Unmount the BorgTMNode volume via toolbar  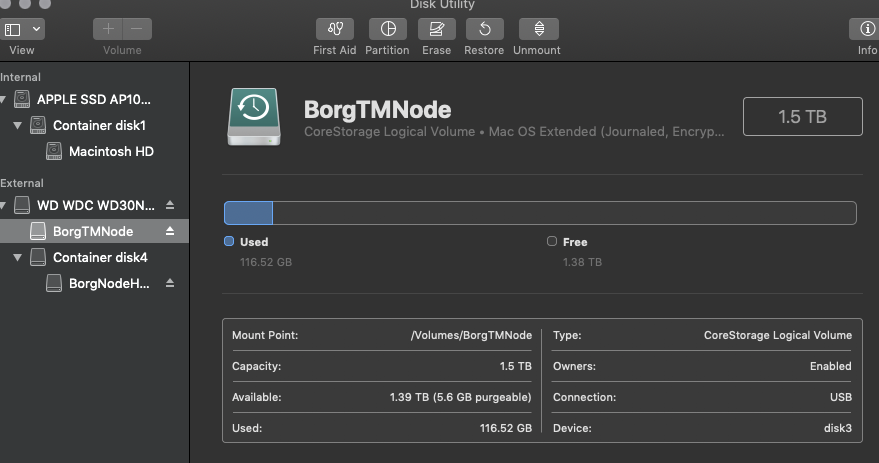[x=539, y=29]
